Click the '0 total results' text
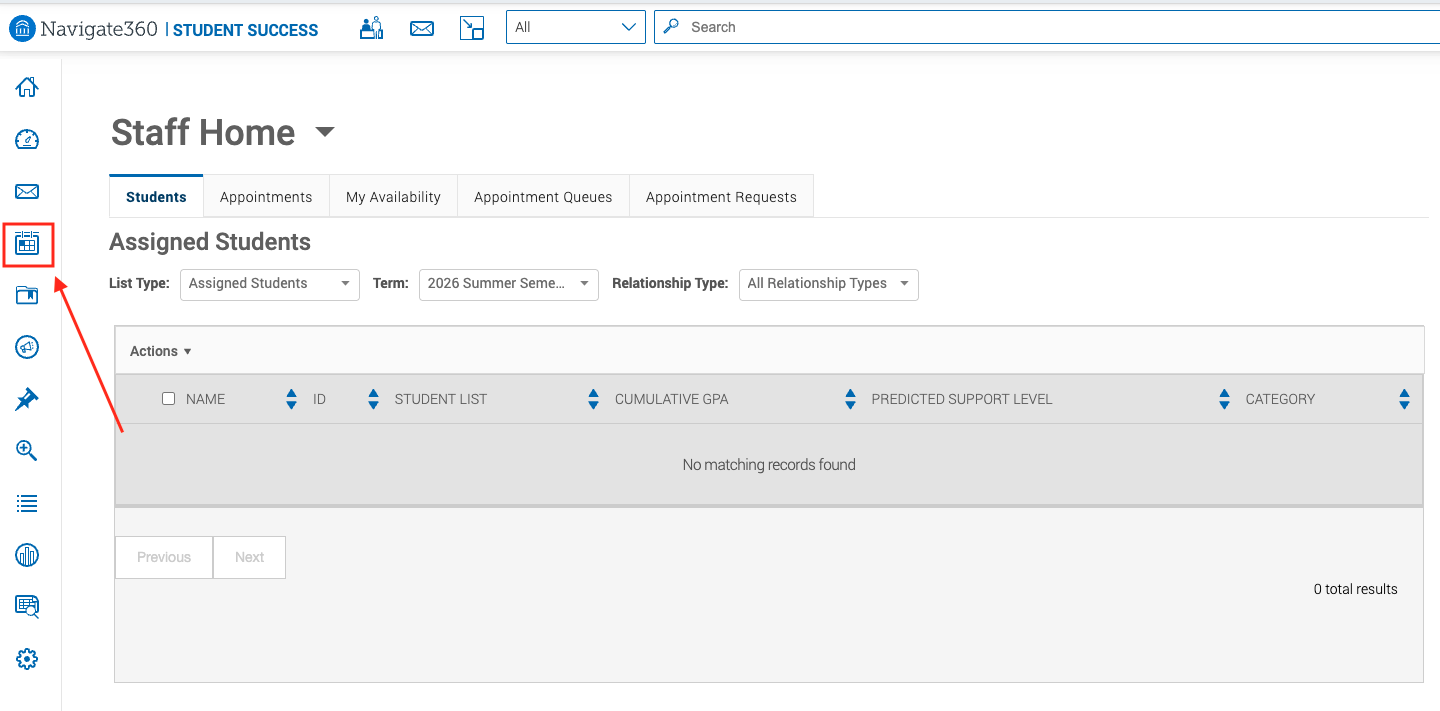Screen dimensions: 1440x711 pos(1355,589)
